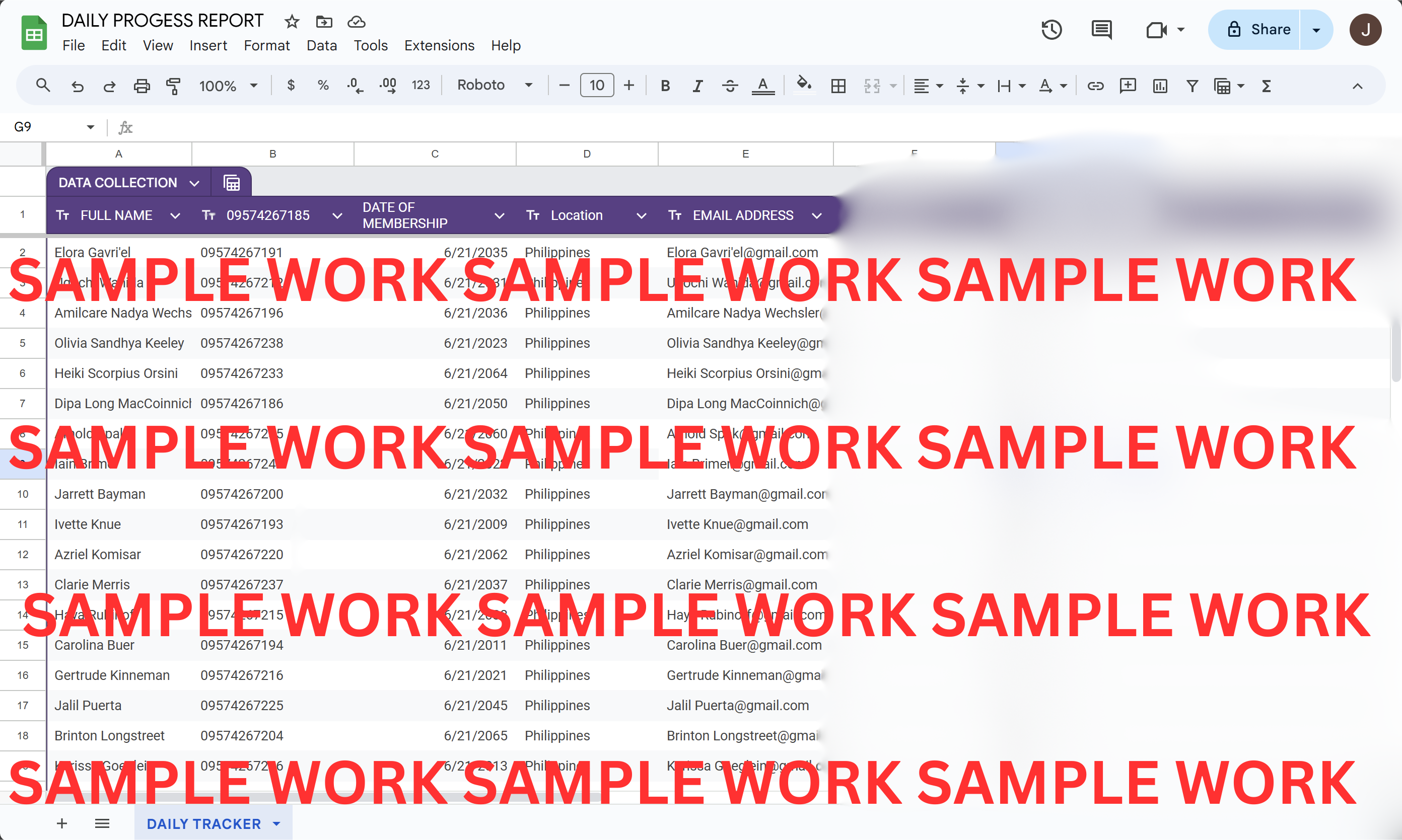
Task: Click the insert chart icon
Action: (x=1160, y=86)
